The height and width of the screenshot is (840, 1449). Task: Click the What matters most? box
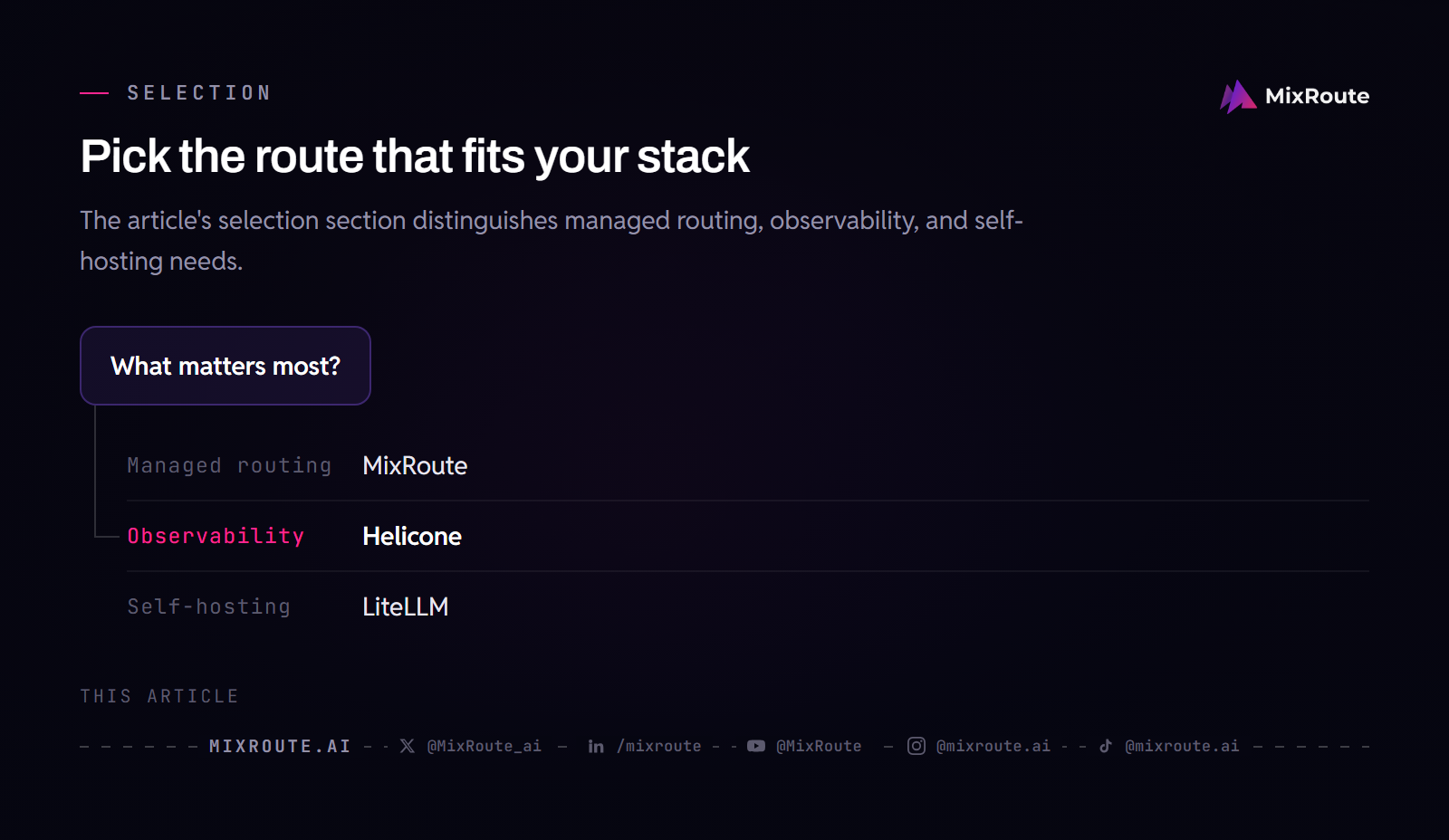226,366
